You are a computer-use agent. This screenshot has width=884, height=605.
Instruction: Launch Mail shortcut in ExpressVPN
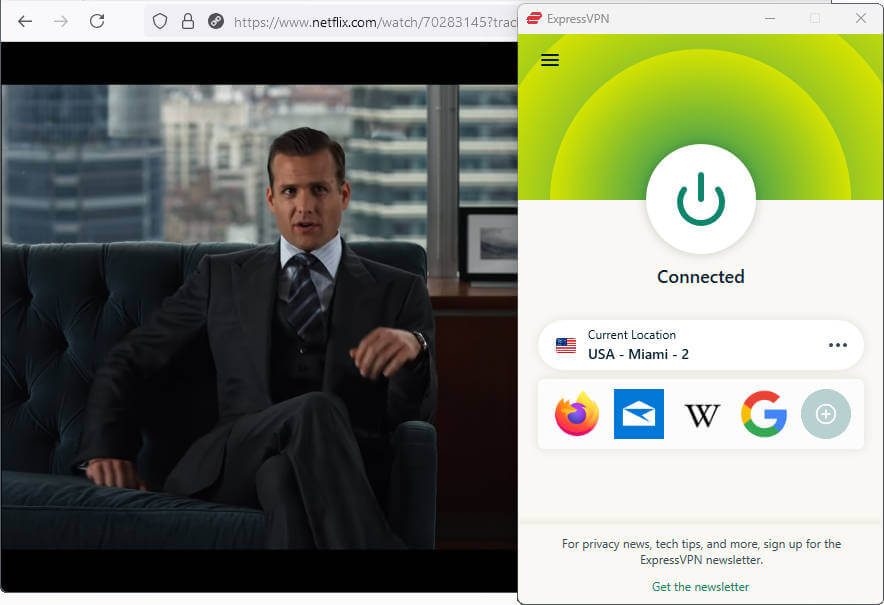638,414
